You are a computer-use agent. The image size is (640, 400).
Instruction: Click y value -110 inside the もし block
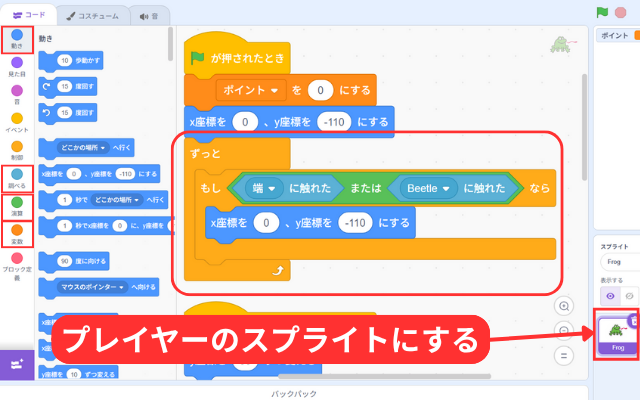355,223
